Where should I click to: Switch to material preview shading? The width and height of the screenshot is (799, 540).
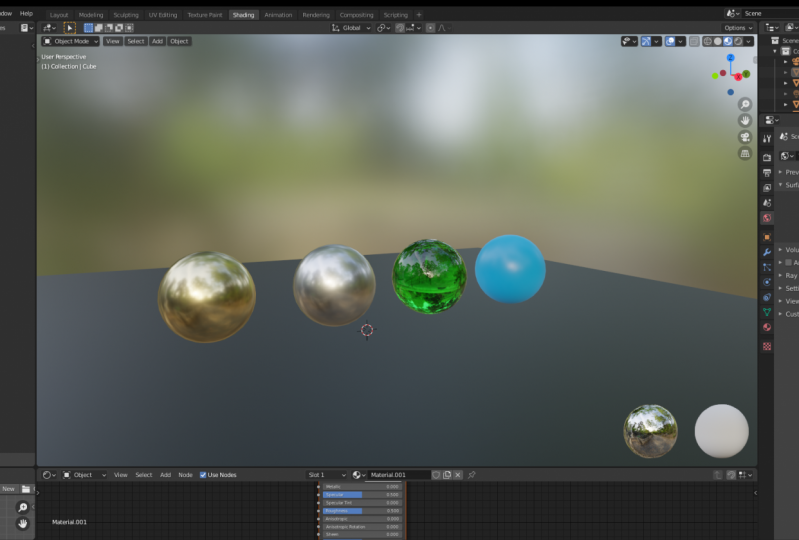728,41
